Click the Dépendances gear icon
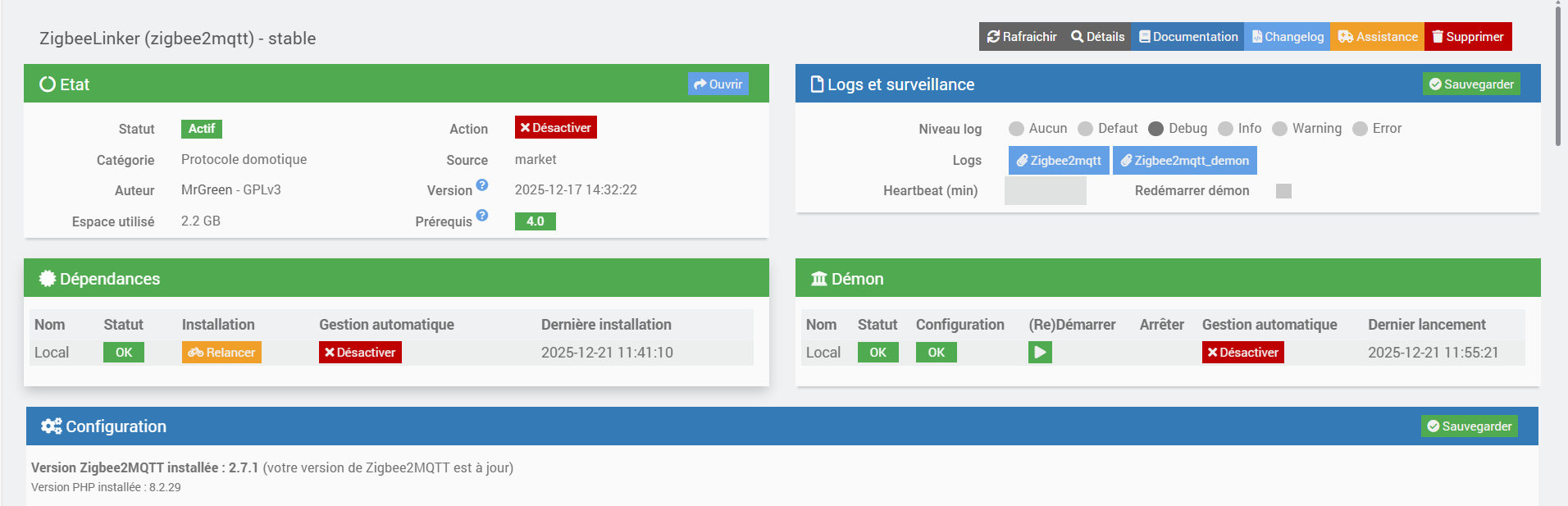This screenshot has width=1568, height=506. click(48, 279)
